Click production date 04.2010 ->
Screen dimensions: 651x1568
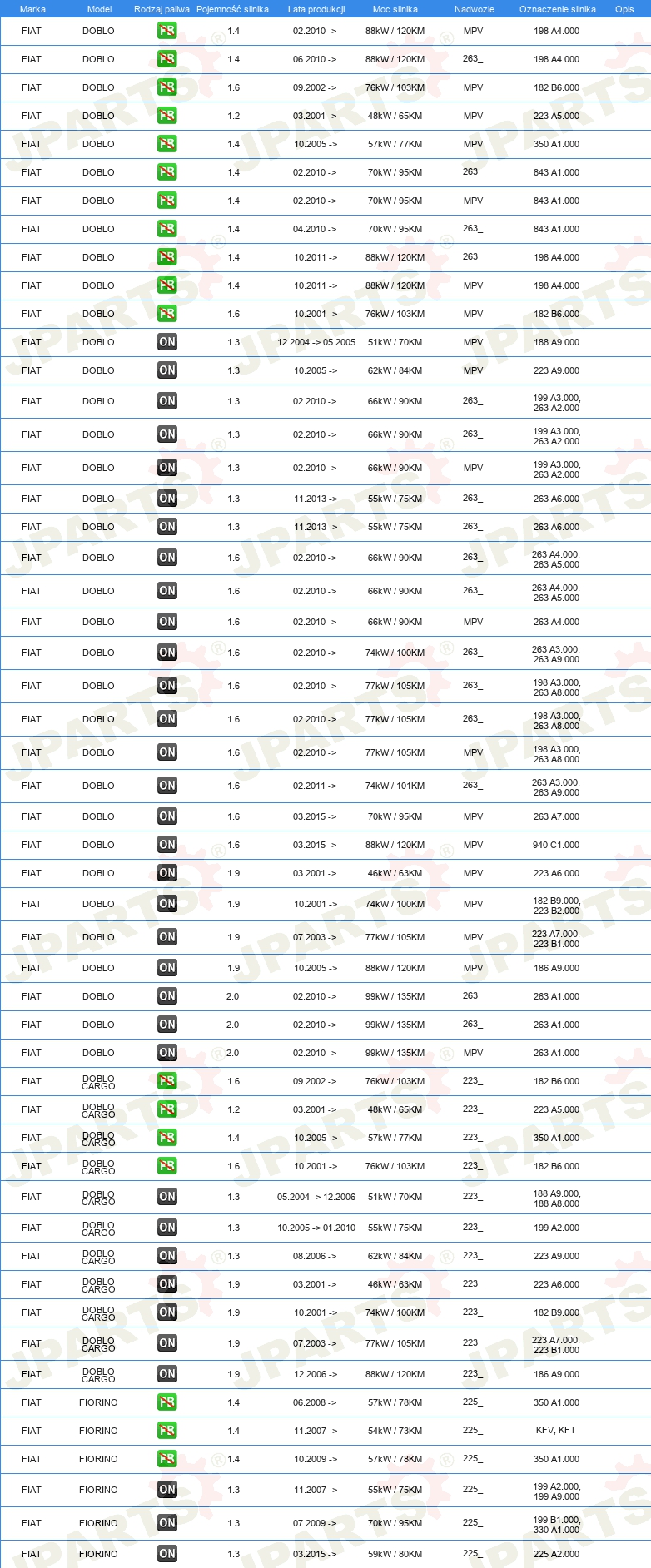click(x=315, y=229)
